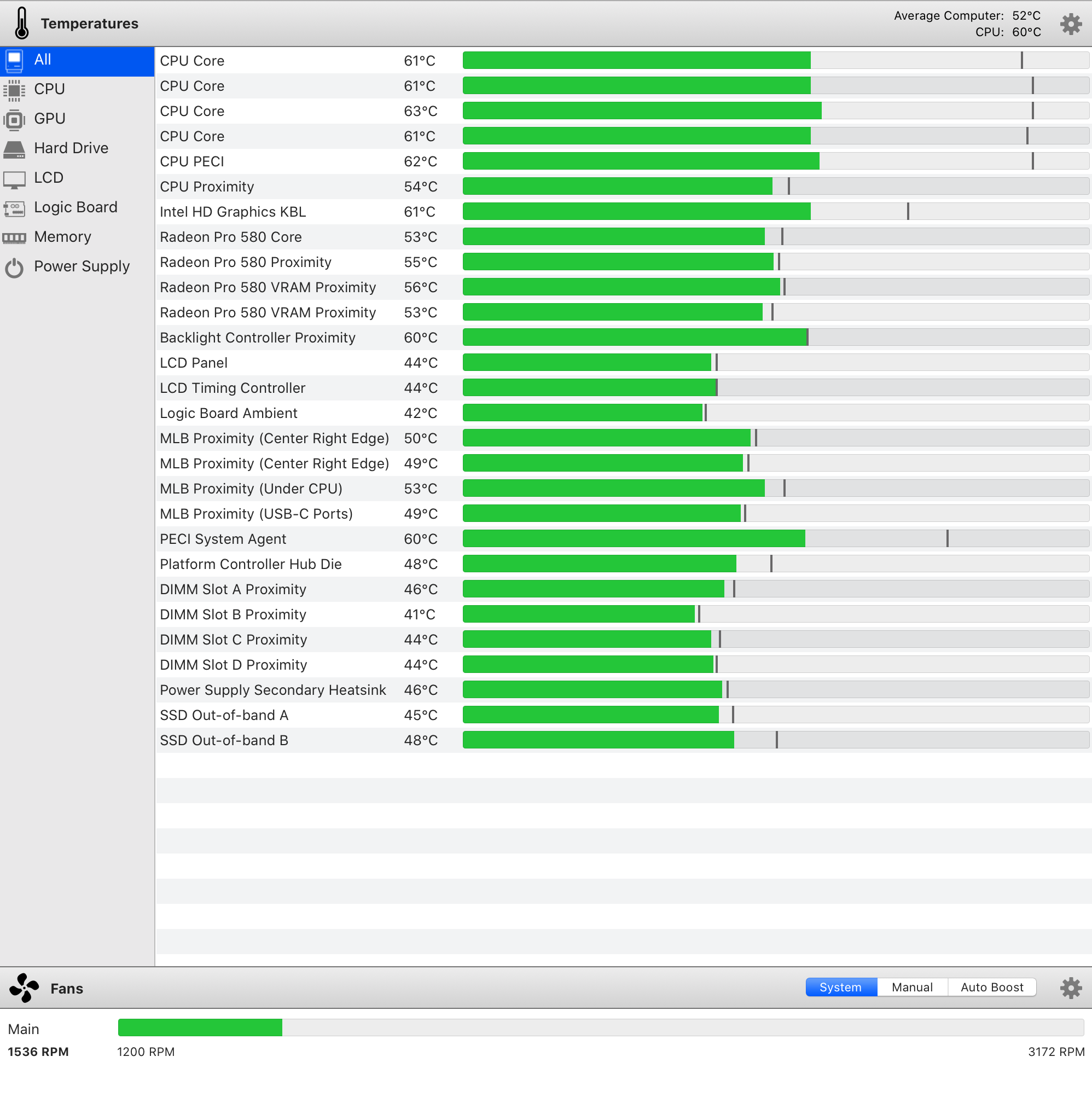Enable Auto Boost fan mode
This screenshot has width=1092, height=1103.
[x=991, y=987]
